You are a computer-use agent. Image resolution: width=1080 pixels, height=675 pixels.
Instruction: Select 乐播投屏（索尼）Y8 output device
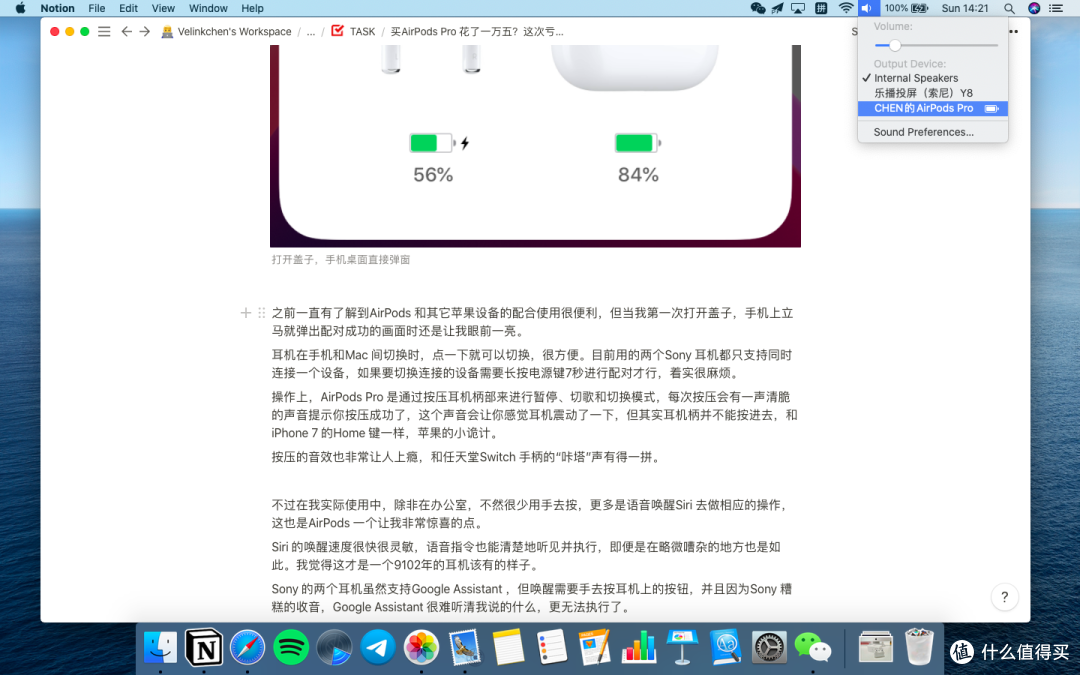coord(933,93)
